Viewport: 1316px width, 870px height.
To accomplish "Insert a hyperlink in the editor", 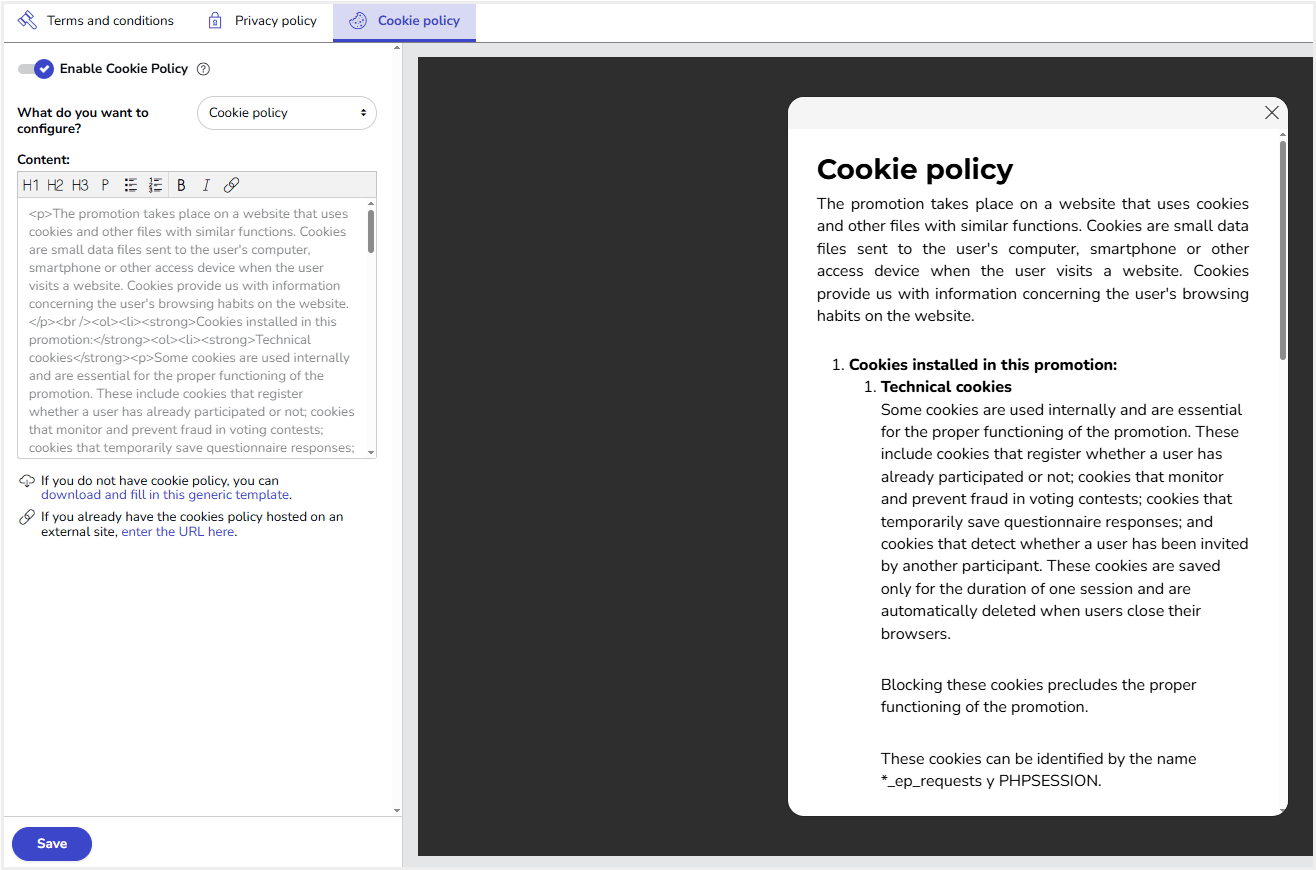I will (x=231, y=185).
